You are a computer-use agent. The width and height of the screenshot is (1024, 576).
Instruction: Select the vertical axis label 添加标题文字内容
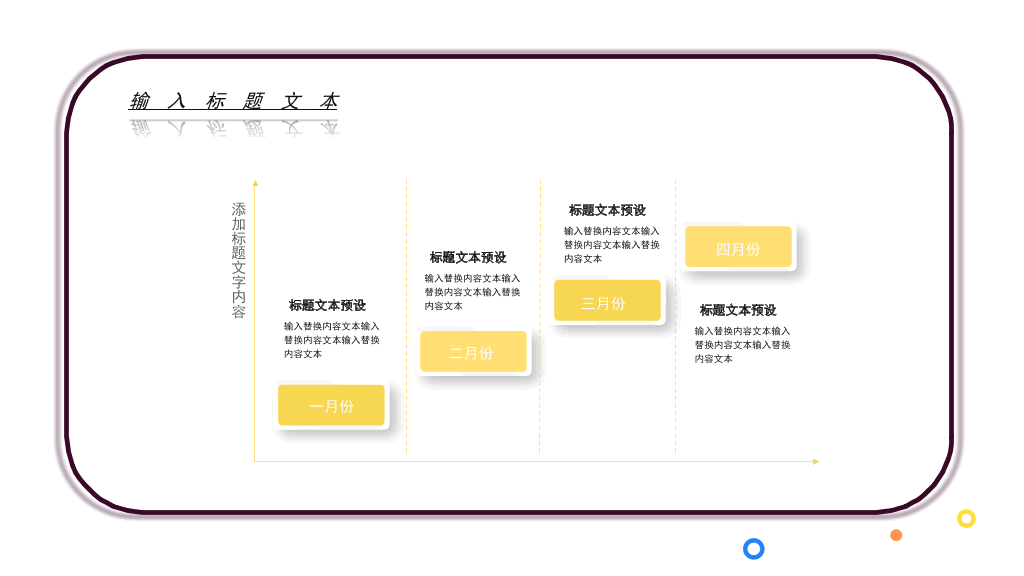click(238, 260)
